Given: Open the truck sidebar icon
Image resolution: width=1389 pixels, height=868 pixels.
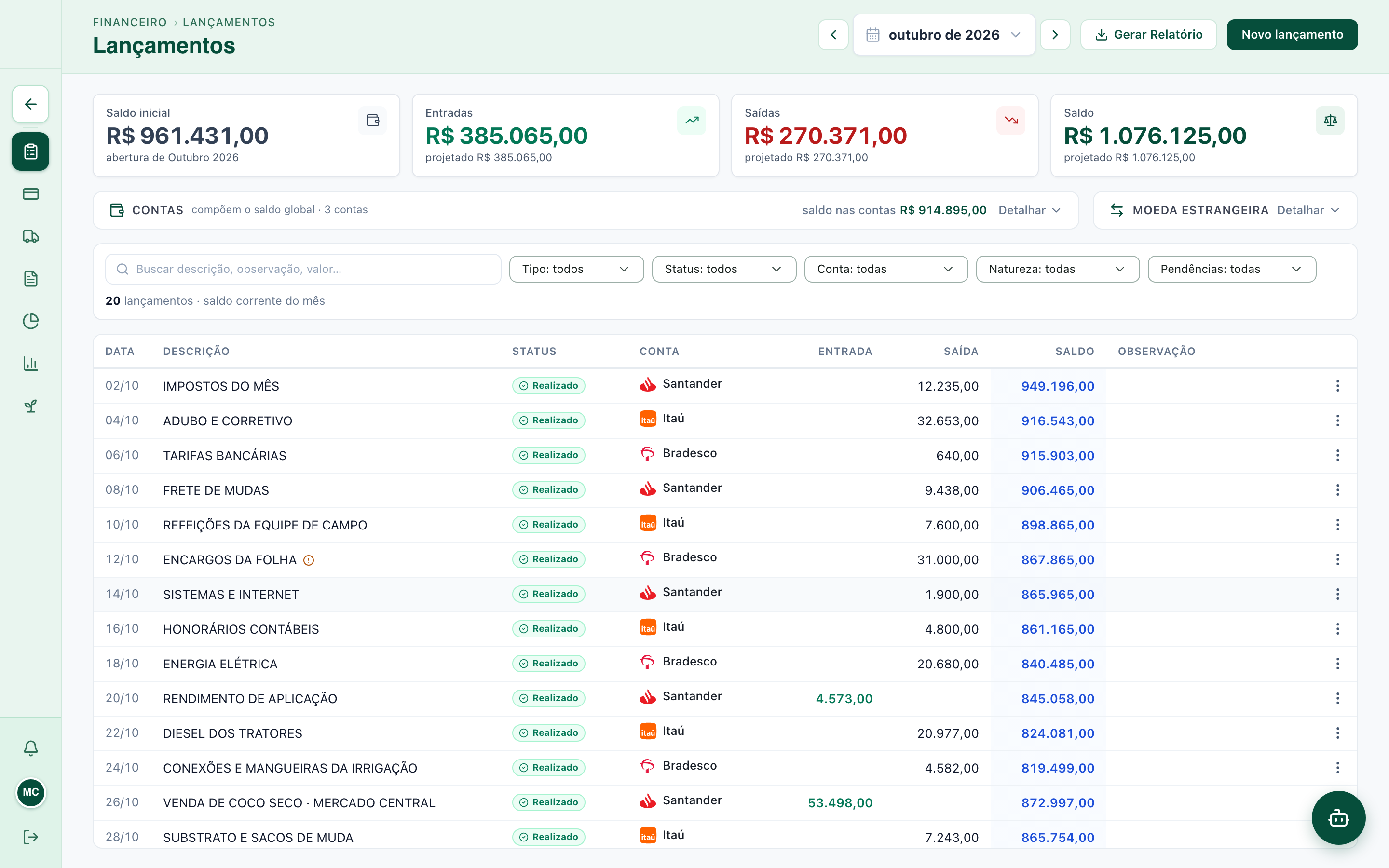Looking at the screenshot, I should pos(30,236).
